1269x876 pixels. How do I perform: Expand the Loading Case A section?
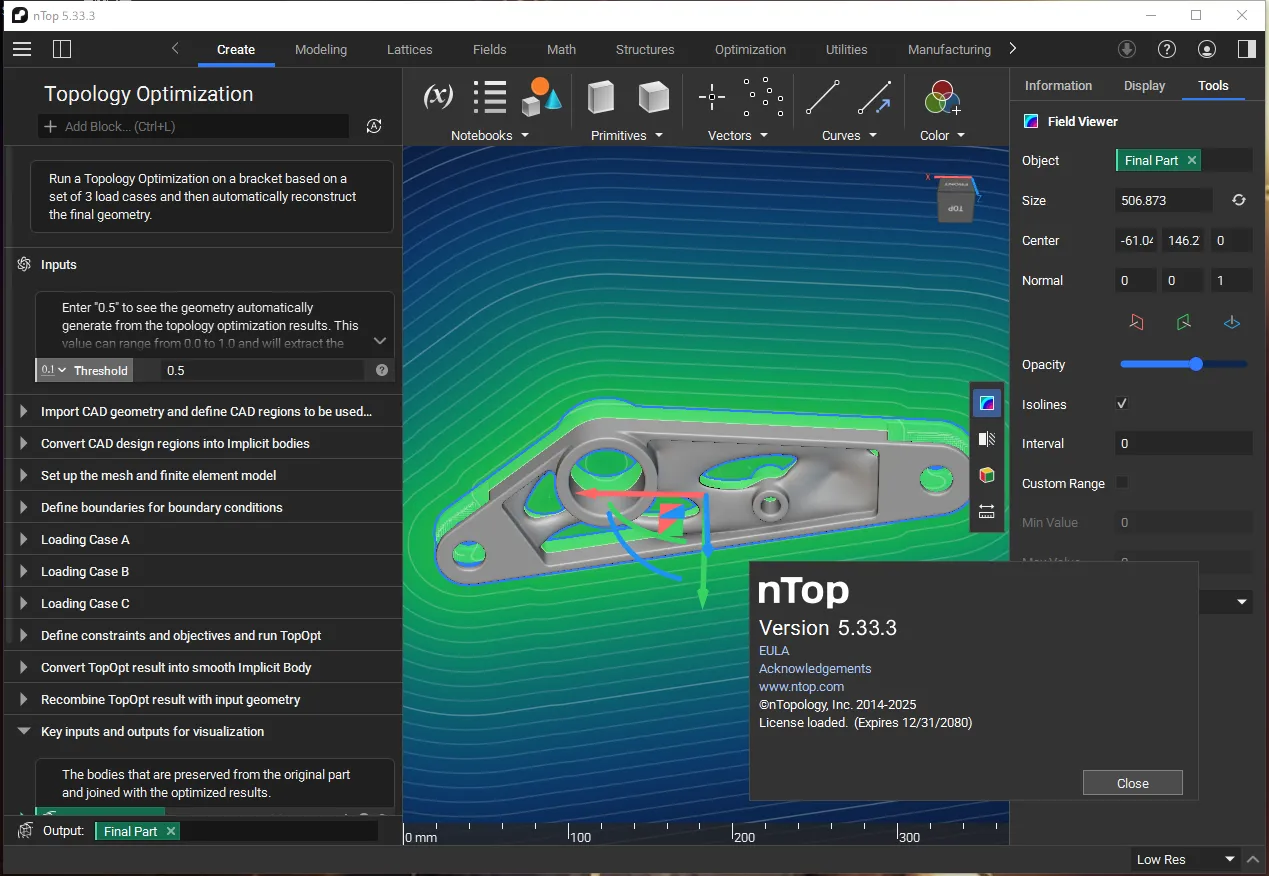pyautogui.click(x=23, y=539)
